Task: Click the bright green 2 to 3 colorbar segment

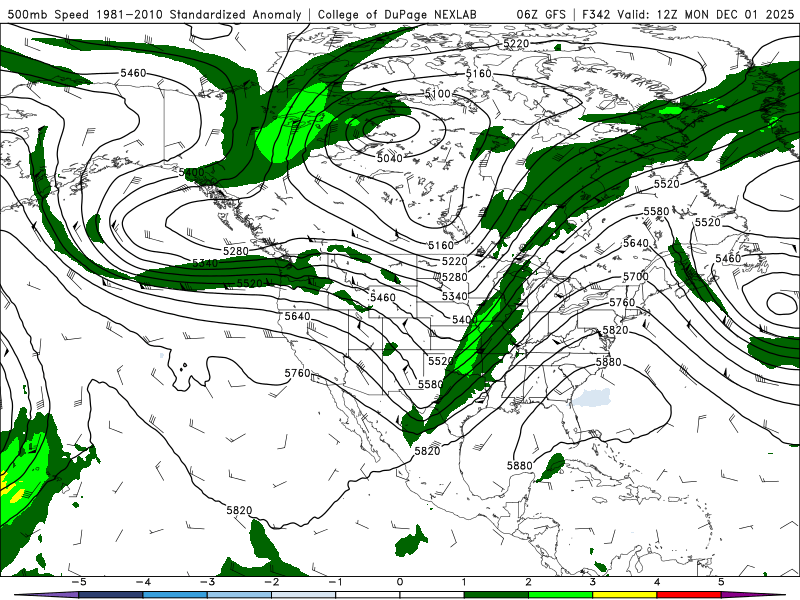Action: (560, 595)
